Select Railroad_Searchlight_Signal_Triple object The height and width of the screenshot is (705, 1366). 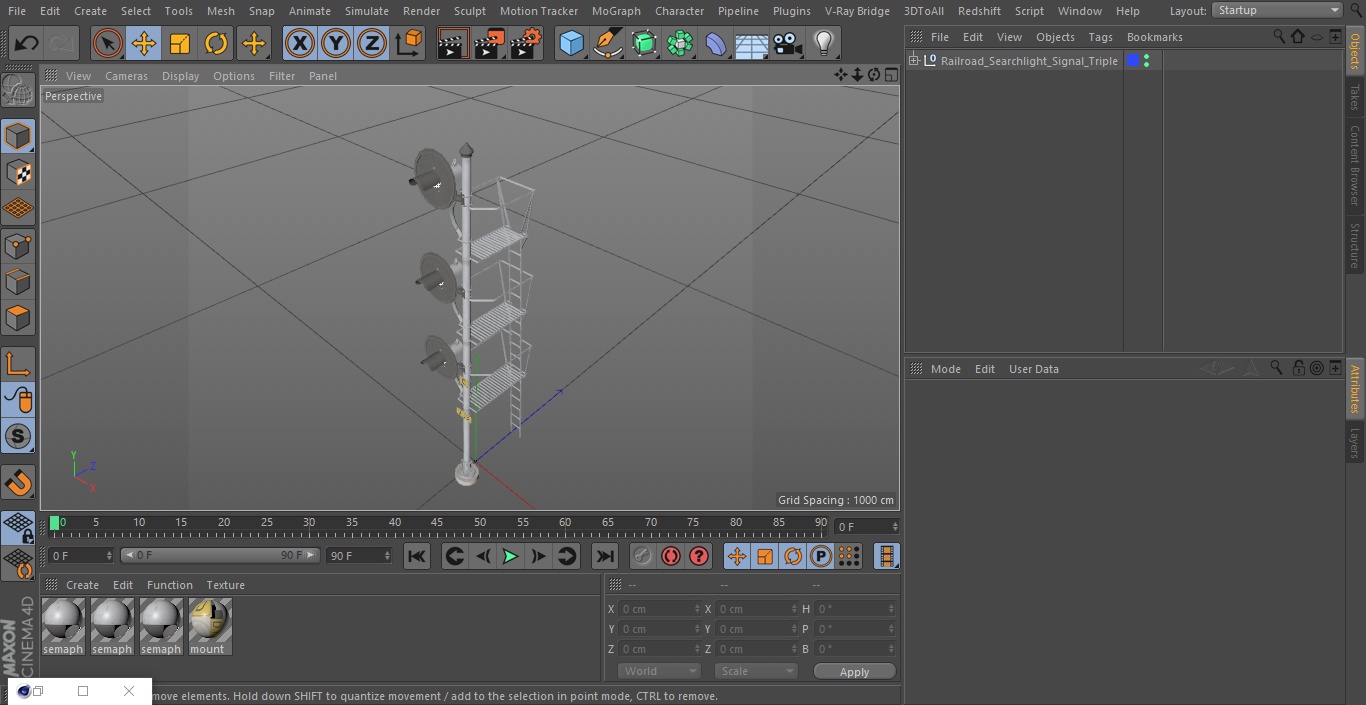coord(1029,61)
